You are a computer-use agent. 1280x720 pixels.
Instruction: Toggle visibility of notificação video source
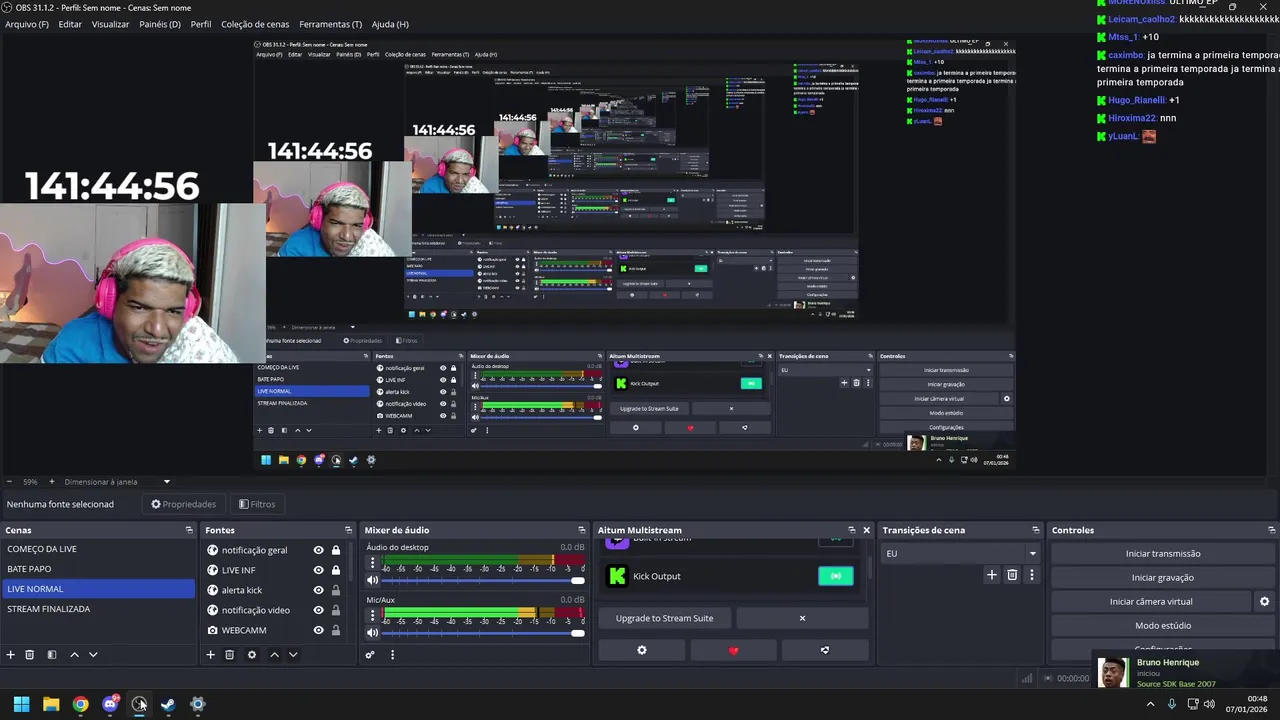click(318, 610)
